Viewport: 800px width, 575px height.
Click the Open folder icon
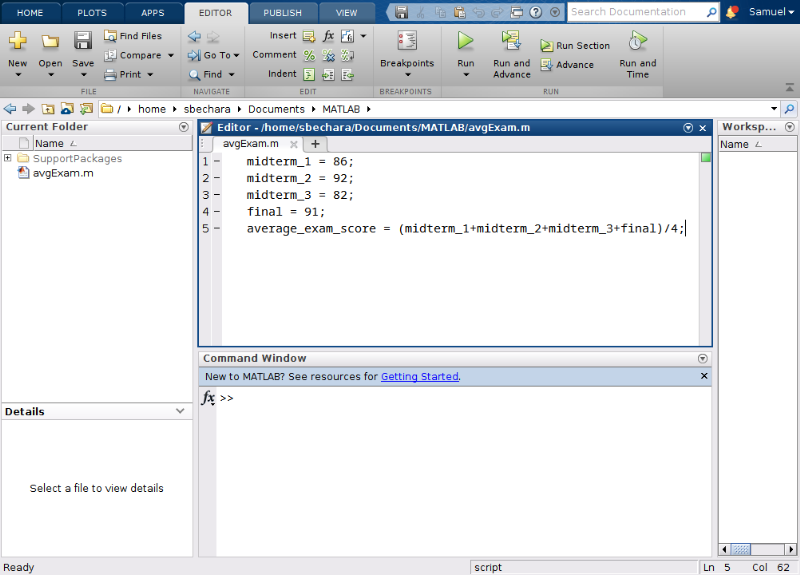click(50, 41)
